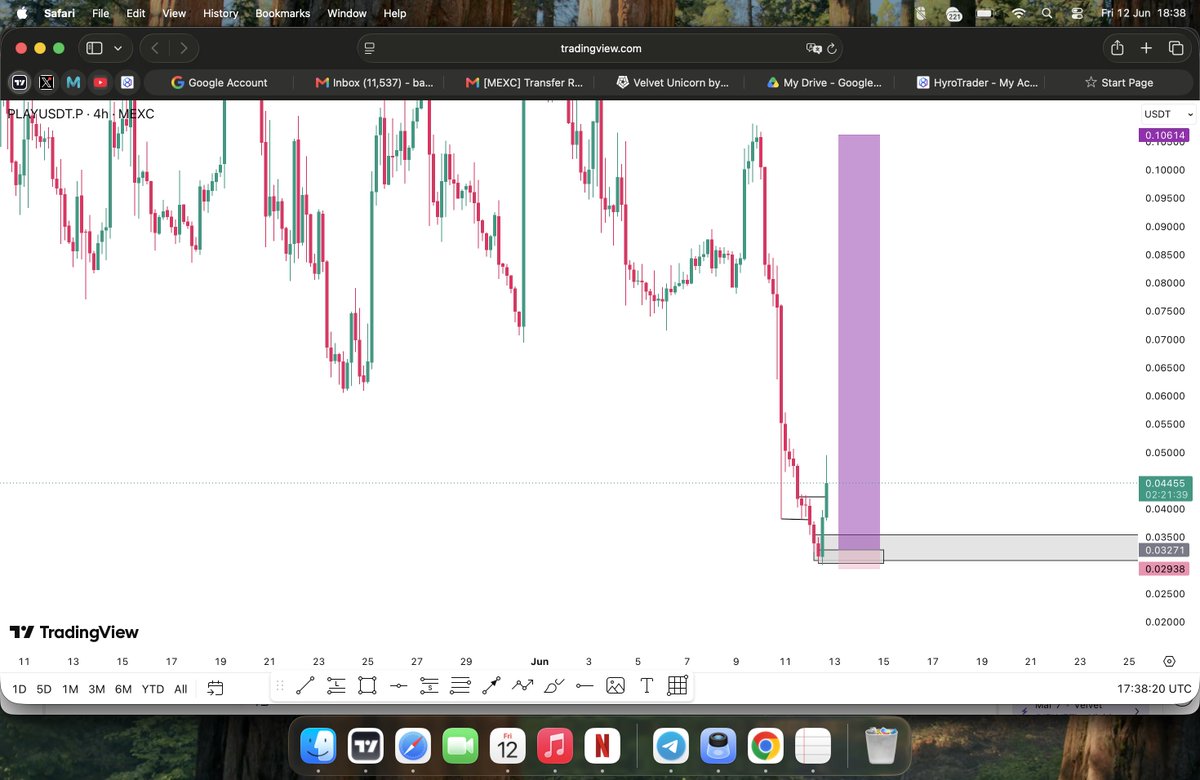The image size is (1200, 780).
Task: Open Finder from the Dock
Action: pos(318,746)
